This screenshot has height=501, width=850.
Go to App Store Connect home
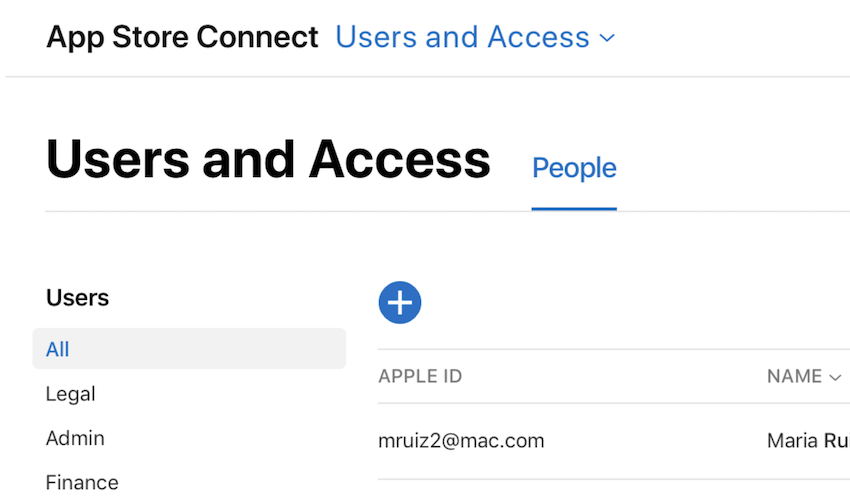pos(182,38)
